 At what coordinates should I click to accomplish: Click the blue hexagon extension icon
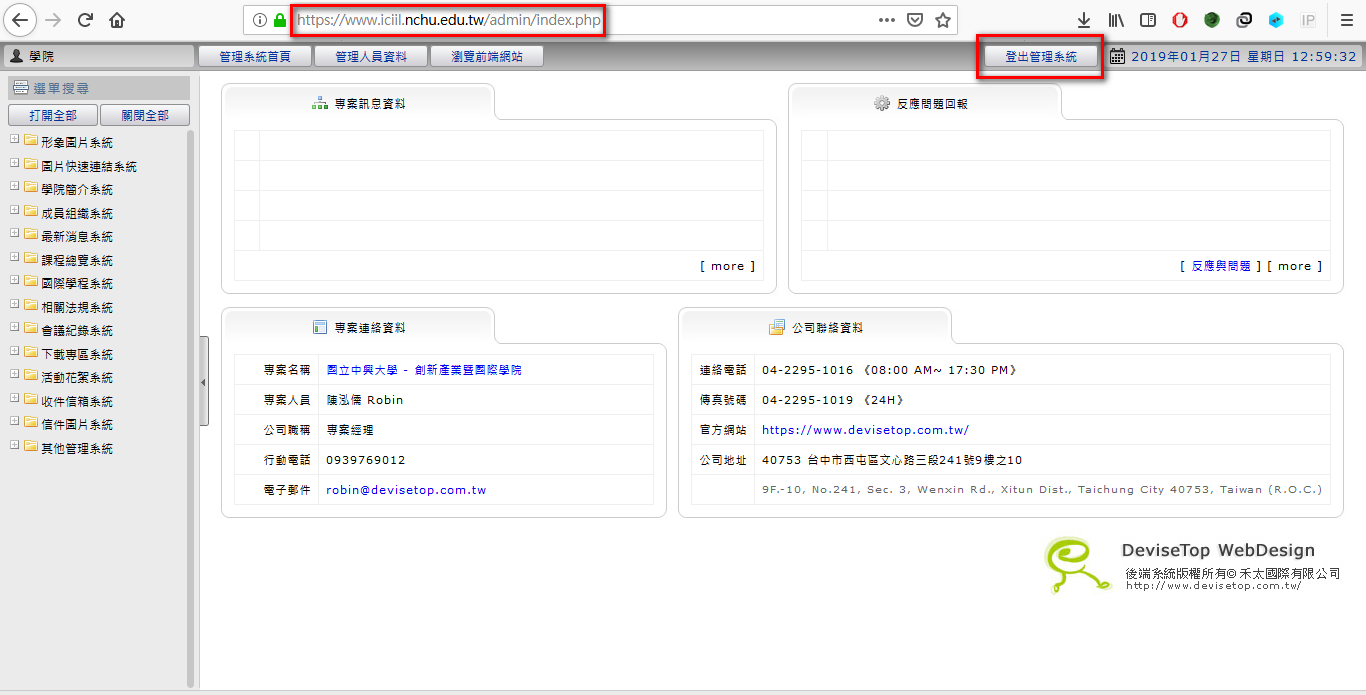coord(1276,20)
